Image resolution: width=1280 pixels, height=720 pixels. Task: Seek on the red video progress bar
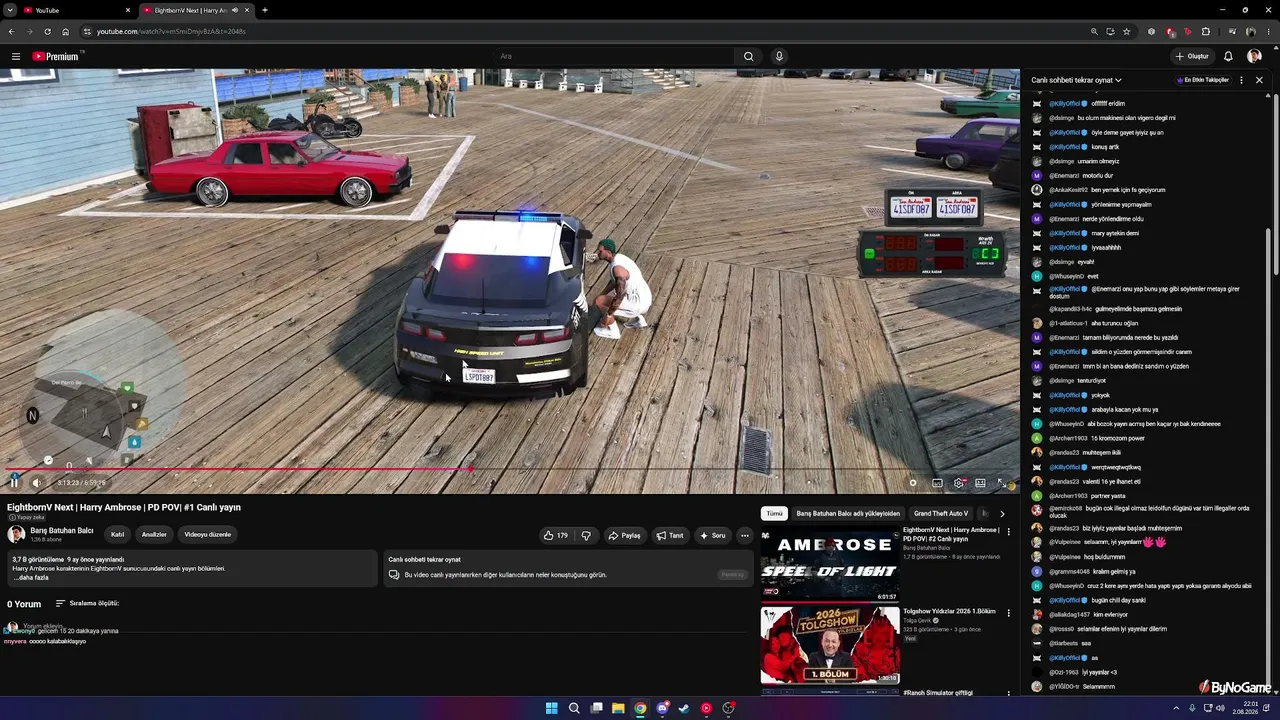[x=510, y=469]
